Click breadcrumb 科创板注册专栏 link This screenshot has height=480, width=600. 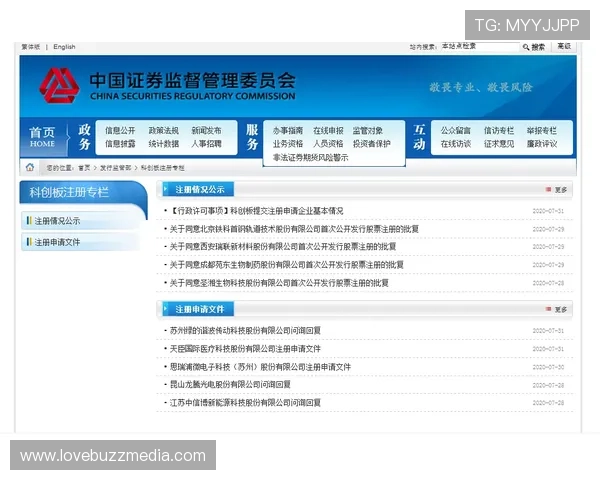coord(163,168)
